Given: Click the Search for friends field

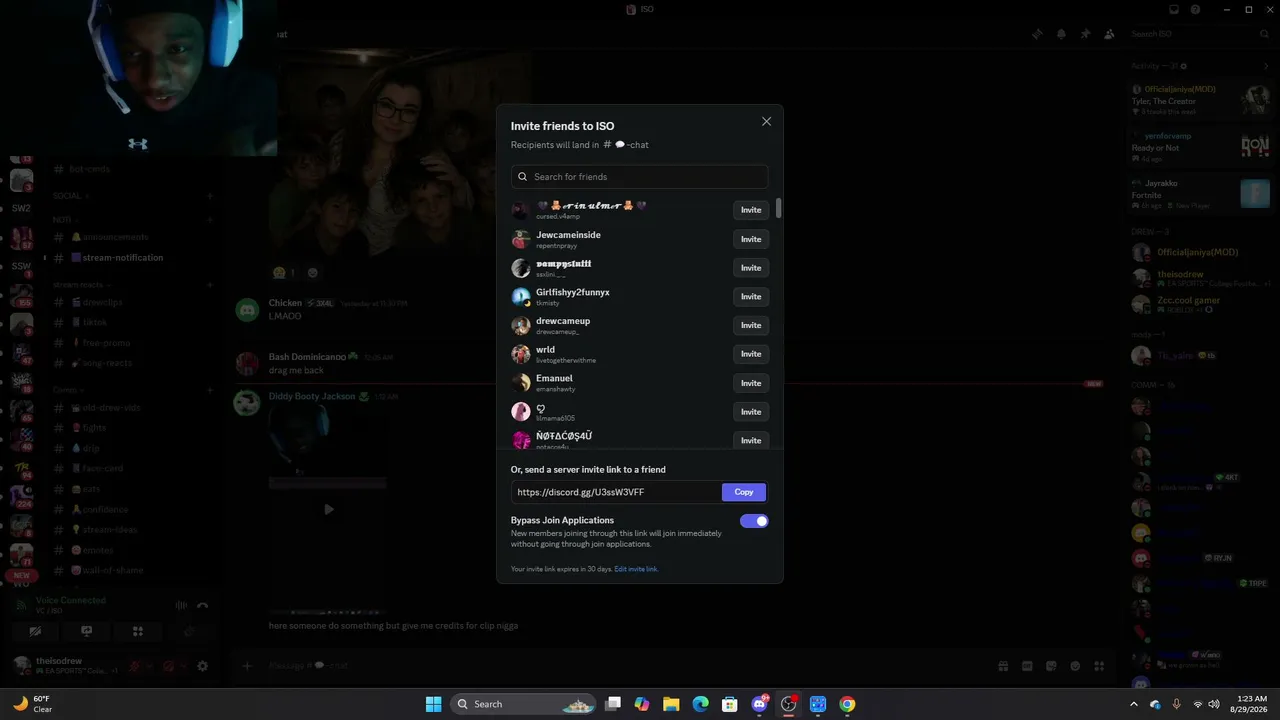Looking at the screenshot, I should click(x=639, y=177).
